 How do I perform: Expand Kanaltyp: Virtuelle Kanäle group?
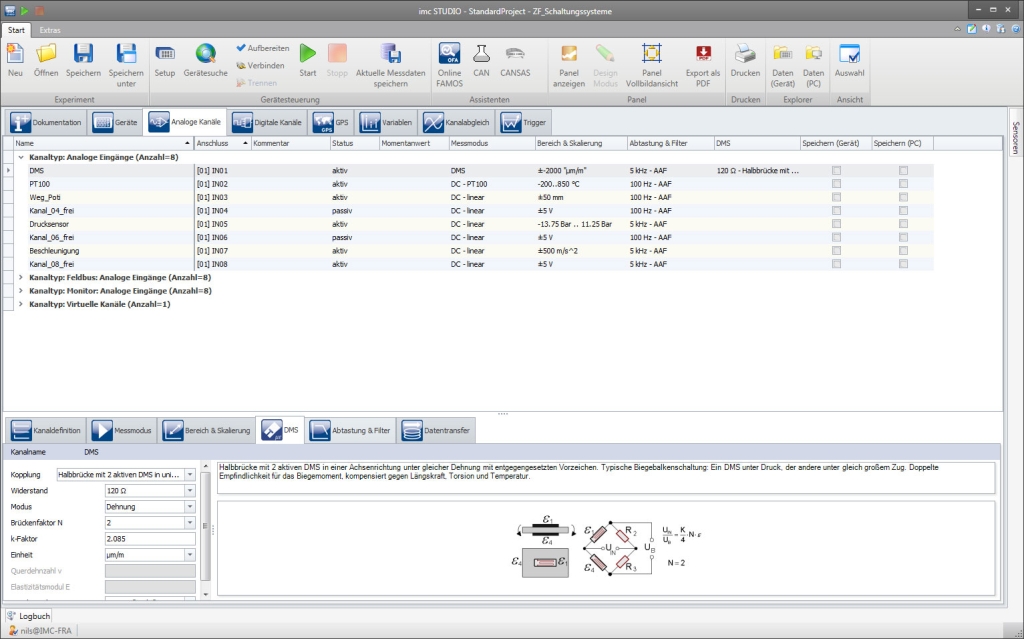tap(22, 304)
